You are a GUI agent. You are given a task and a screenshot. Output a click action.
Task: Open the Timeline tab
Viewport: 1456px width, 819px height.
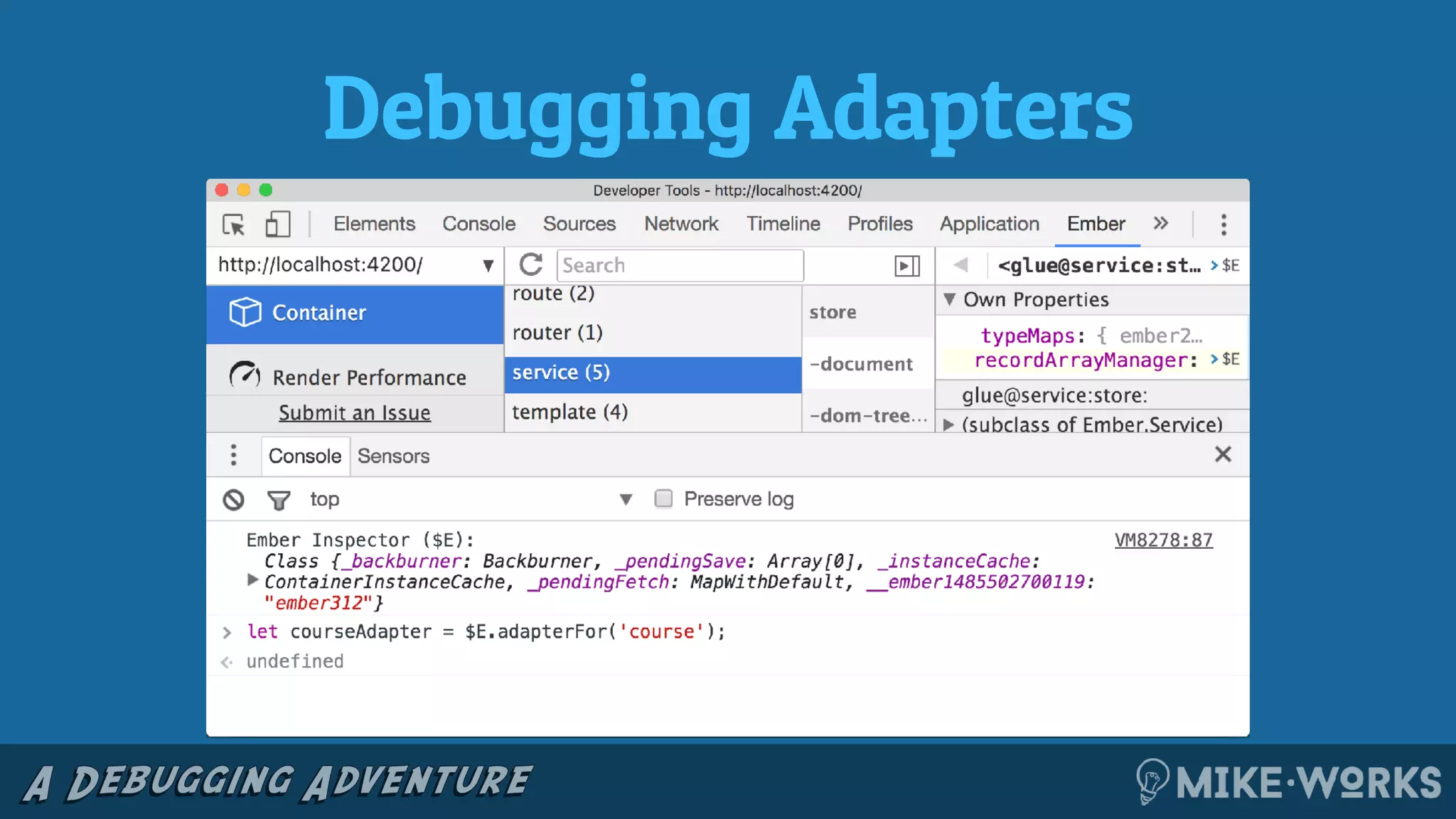click(x=783, y=224)
